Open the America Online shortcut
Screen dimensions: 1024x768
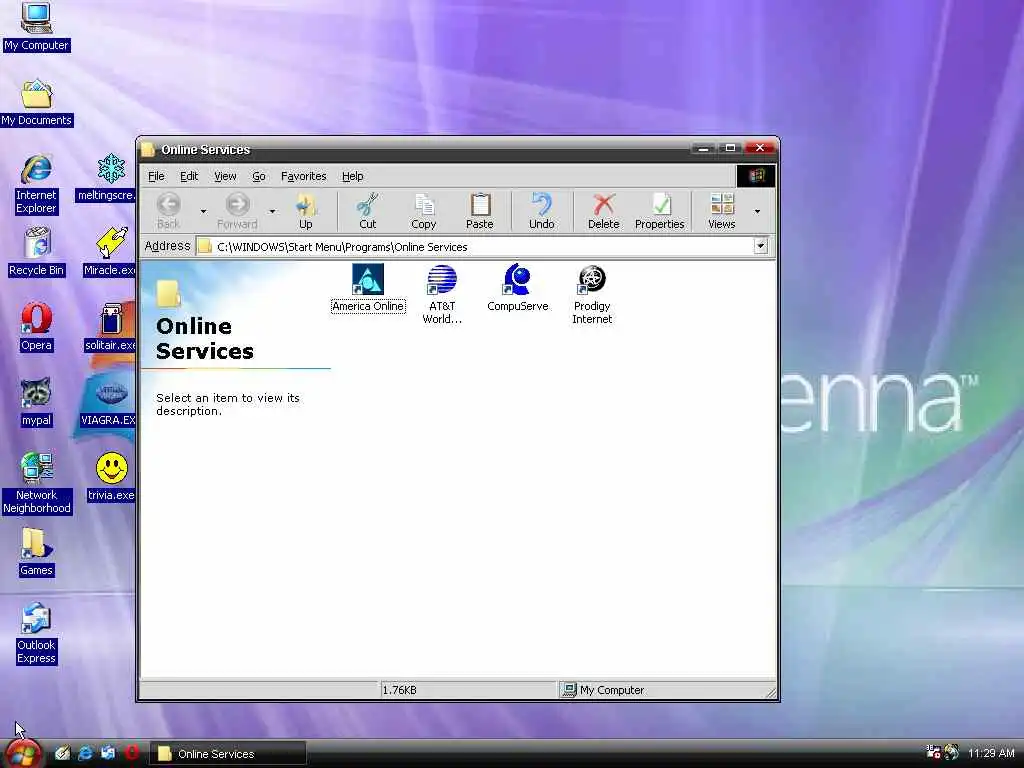click(368, 288)
